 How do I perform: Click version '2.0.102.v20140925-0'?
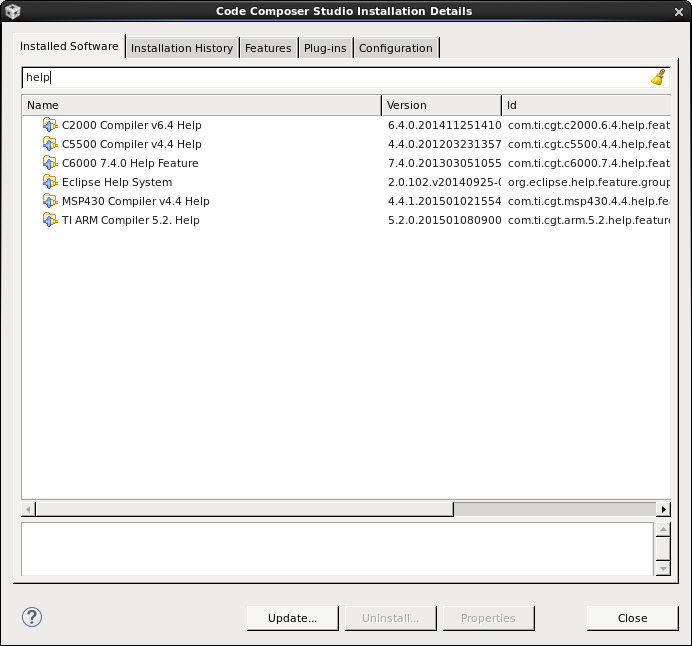[444, 182]
